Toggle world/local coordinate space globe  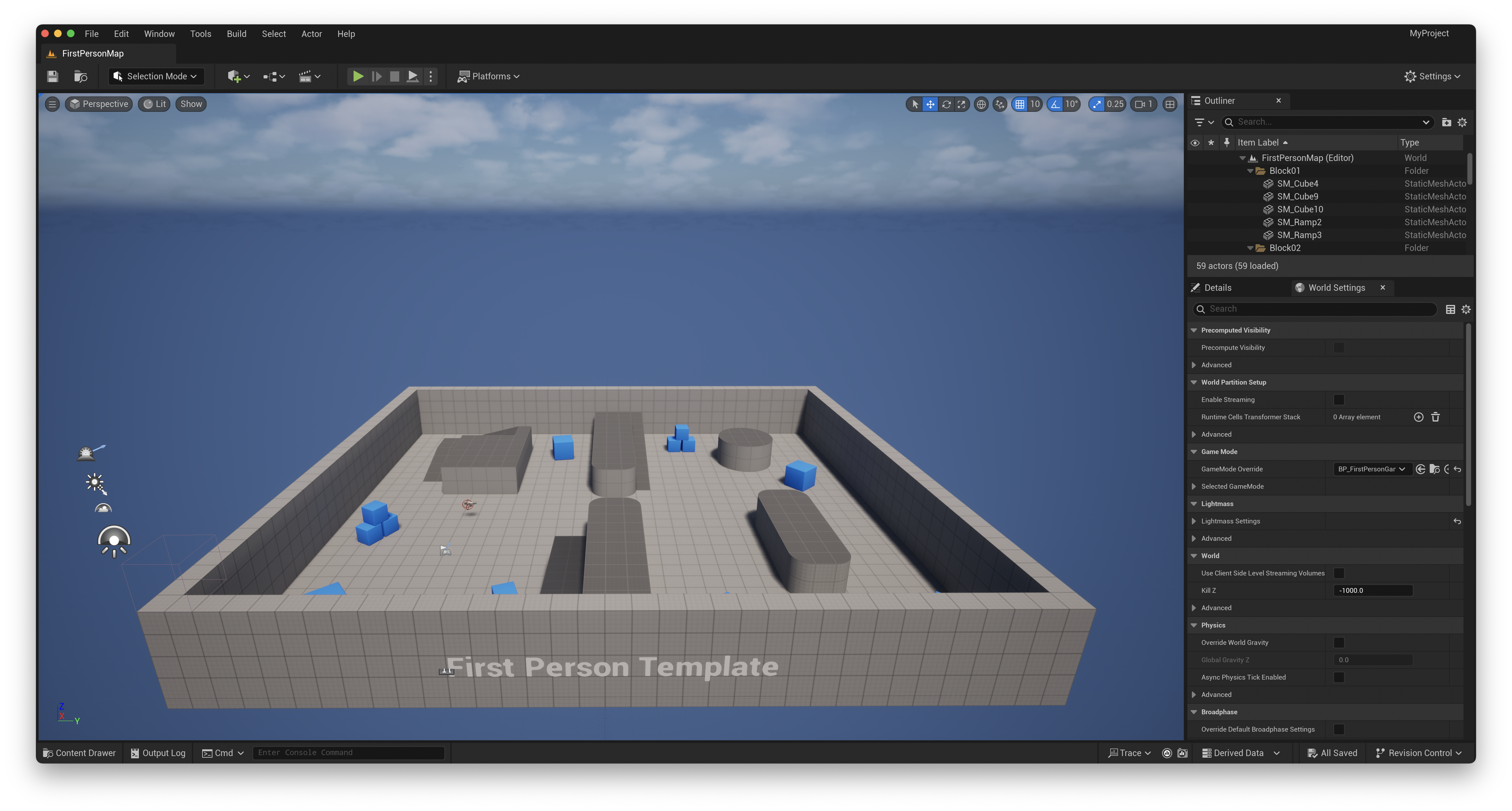pyautogui.click(x=981, y=104)
